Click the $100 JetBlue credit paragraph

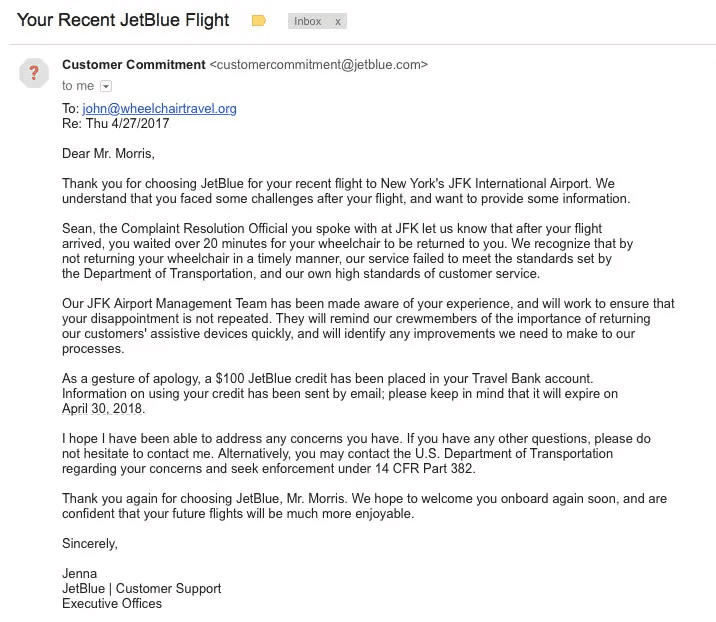click(340, 393)
